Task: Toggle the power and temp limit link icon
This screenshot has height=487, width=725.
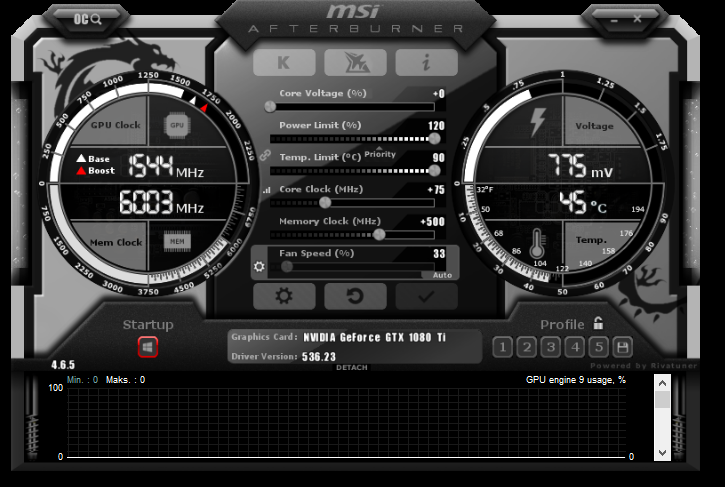Action: [265, 155]
